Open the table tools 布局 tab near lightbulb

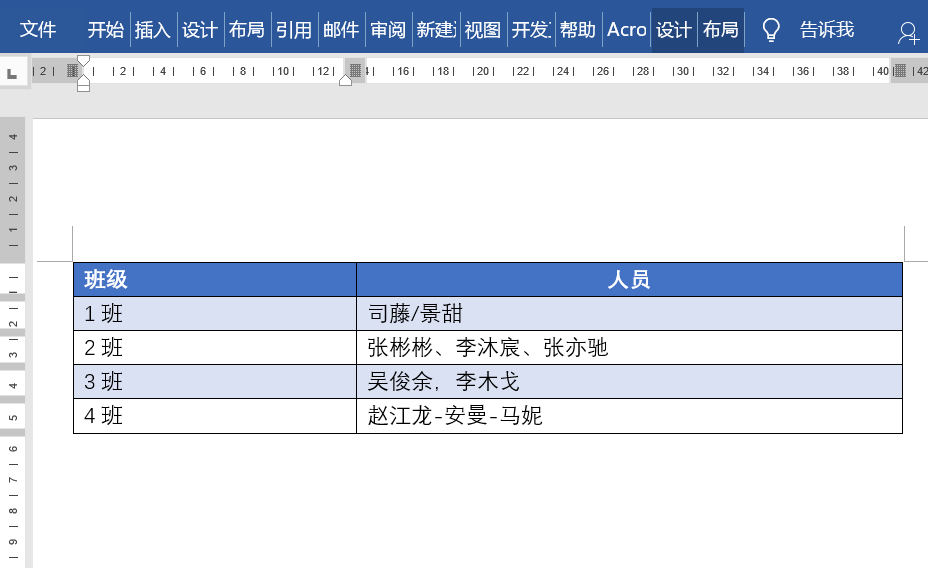click(721, 29)
